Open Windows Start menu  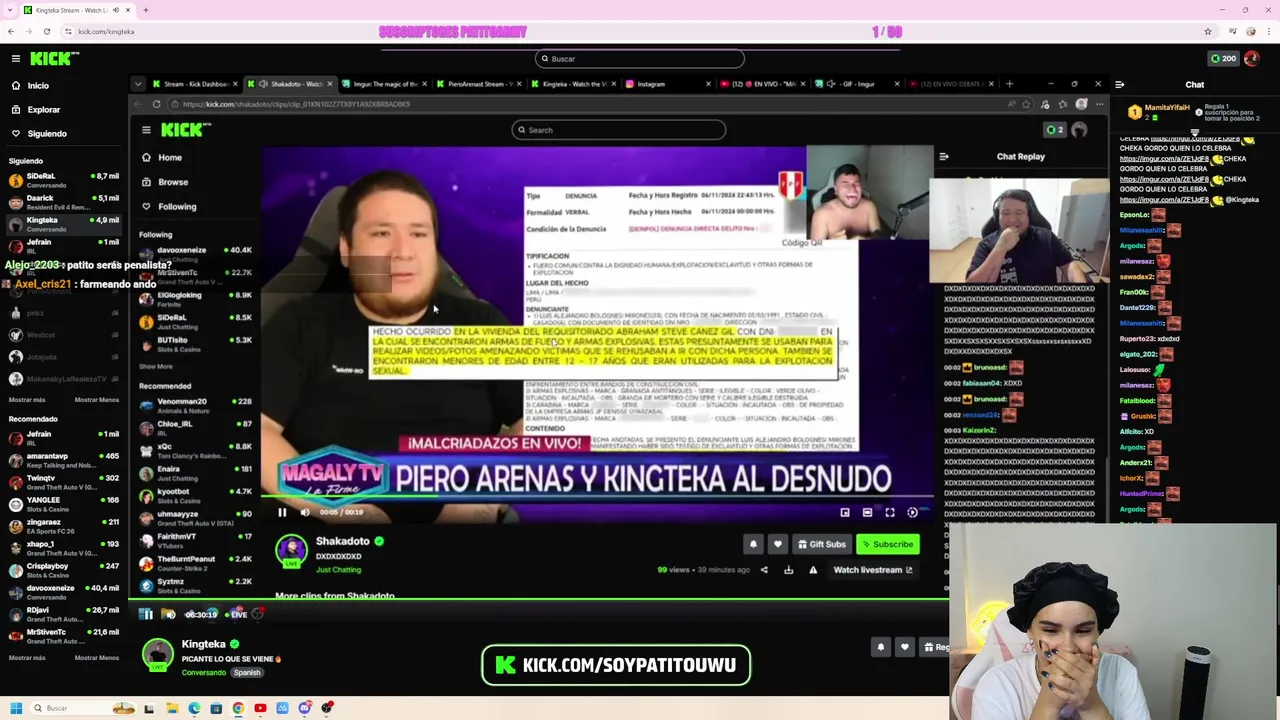click(15, 709)
